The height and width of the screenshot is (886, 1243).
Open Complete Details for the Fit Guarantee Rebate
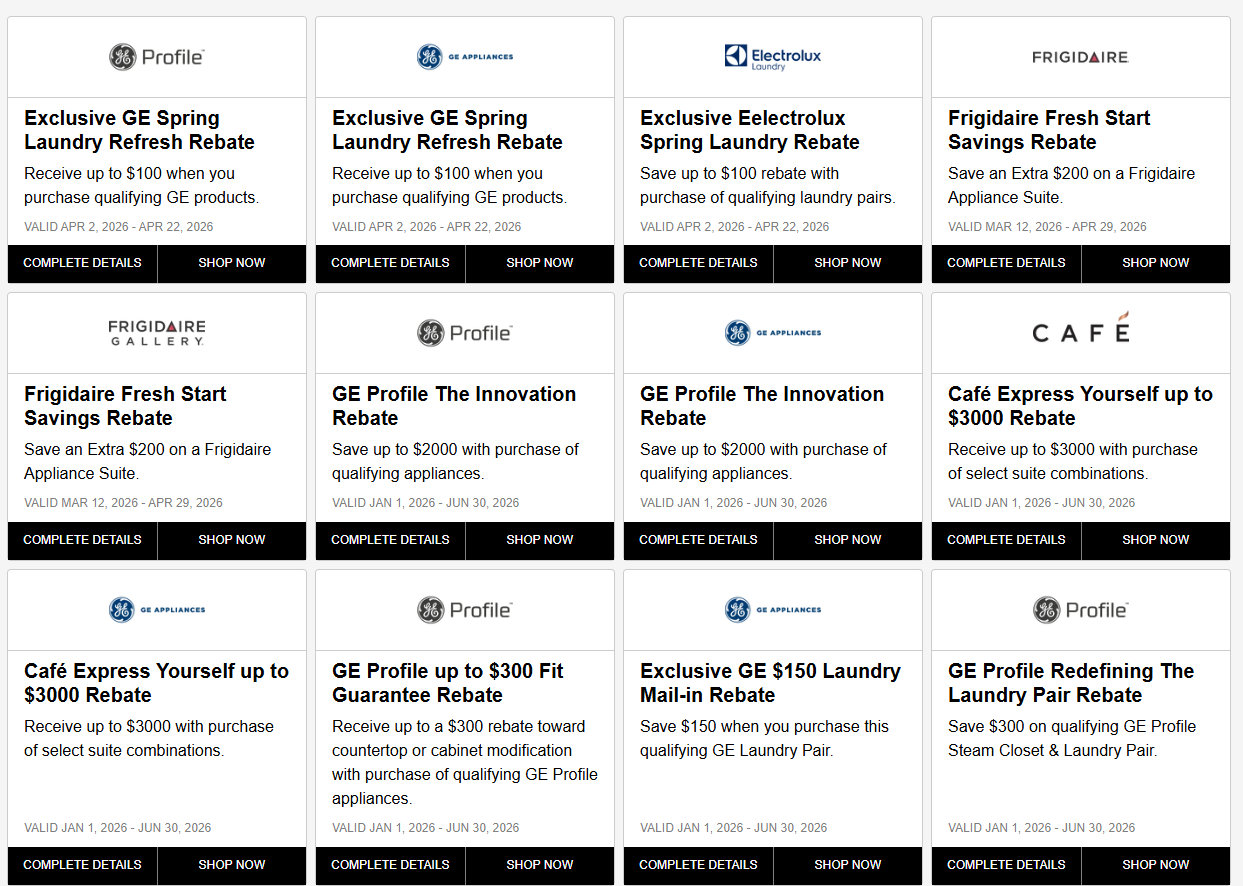tap(390, 865)
